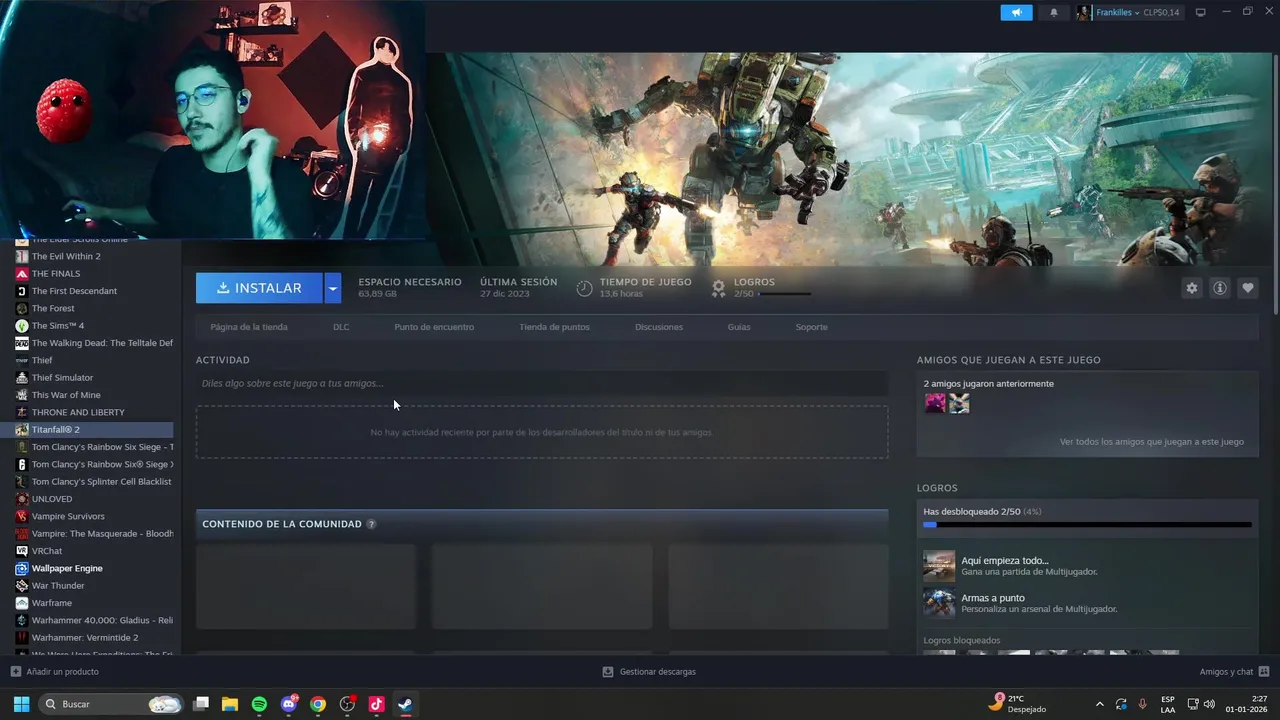Screen dimensions: 1280x720
Task: Open the install options dropdown arrow
Action: click(333, 288)
